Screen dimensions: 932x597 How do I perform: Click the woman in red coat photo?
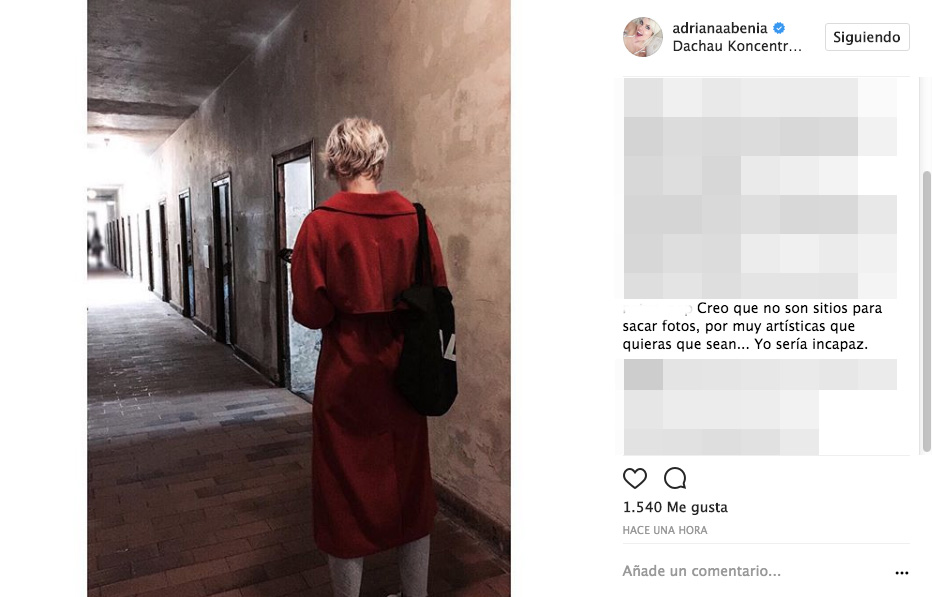[298, 298]
